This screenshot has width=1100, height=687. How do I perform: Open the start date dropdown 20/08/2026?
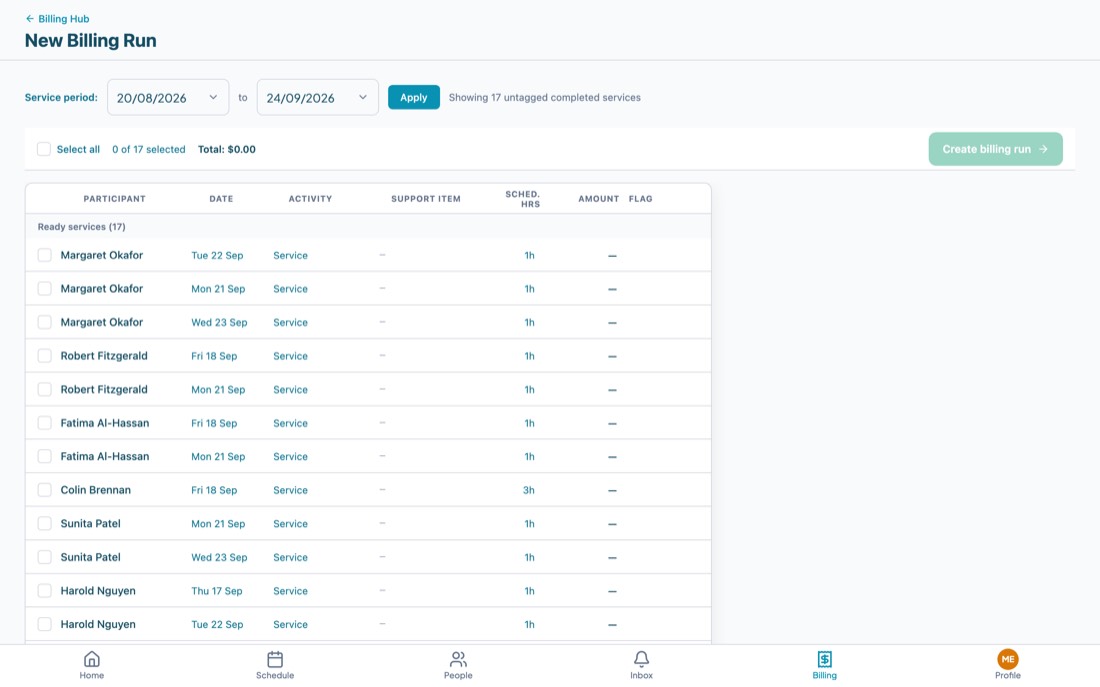click(x=168, y=98)
